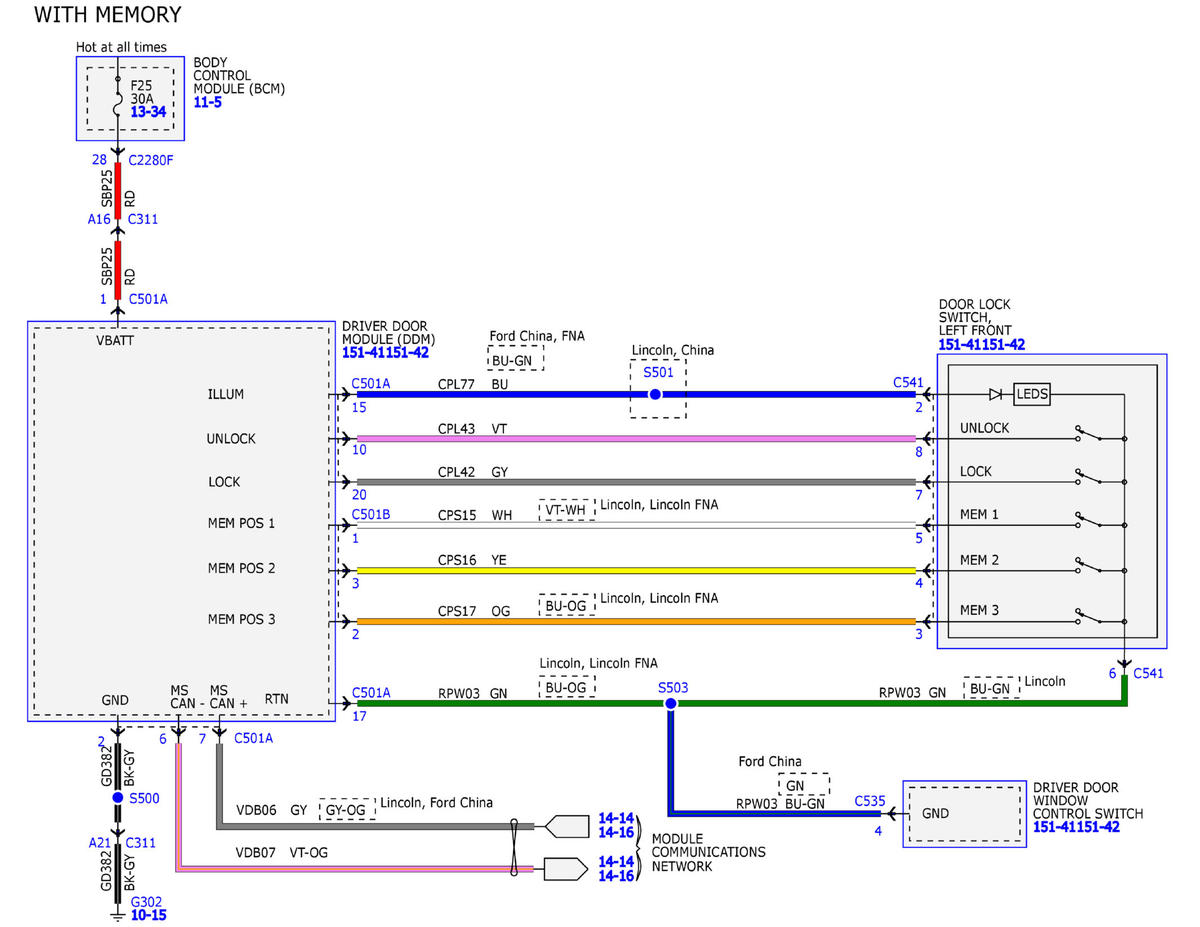This screenshot has height=927, width=1200.
Task: Click the MEM POS 1 pin label
Action: click(x=241, y=523)
